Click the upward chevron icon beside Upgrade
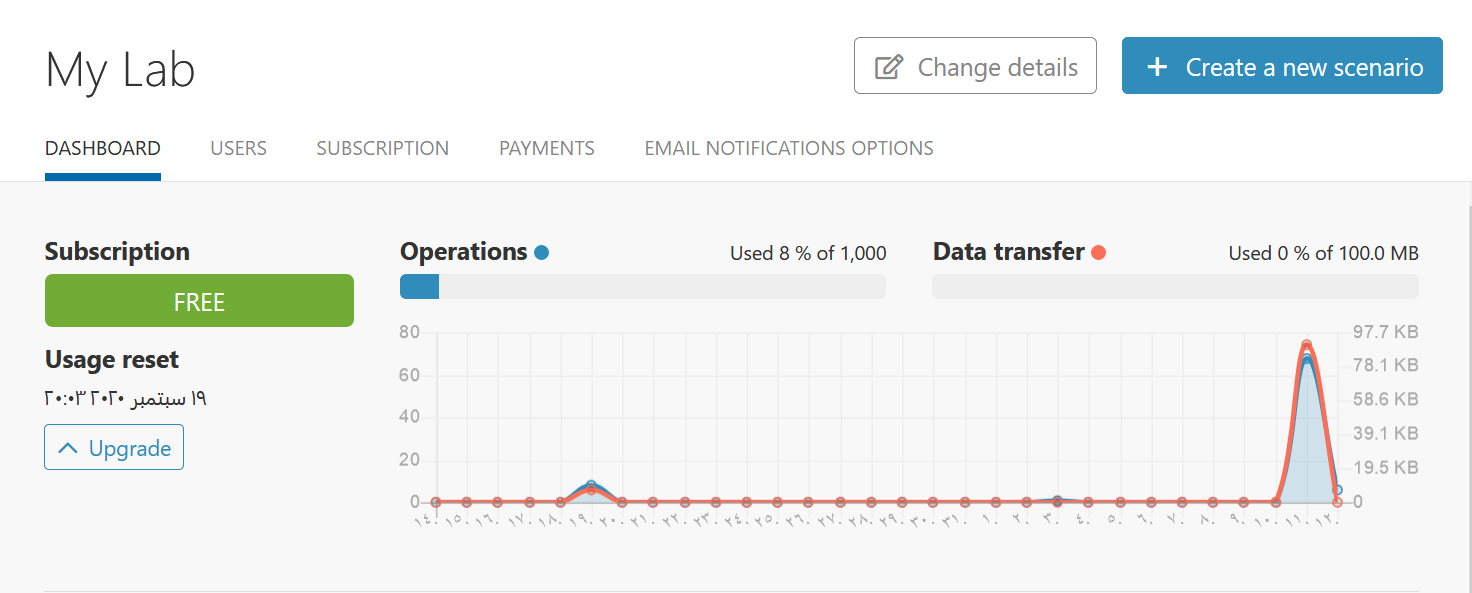Image resolution: width=1472 pixels, height=593 pixels. click(68, 449)
